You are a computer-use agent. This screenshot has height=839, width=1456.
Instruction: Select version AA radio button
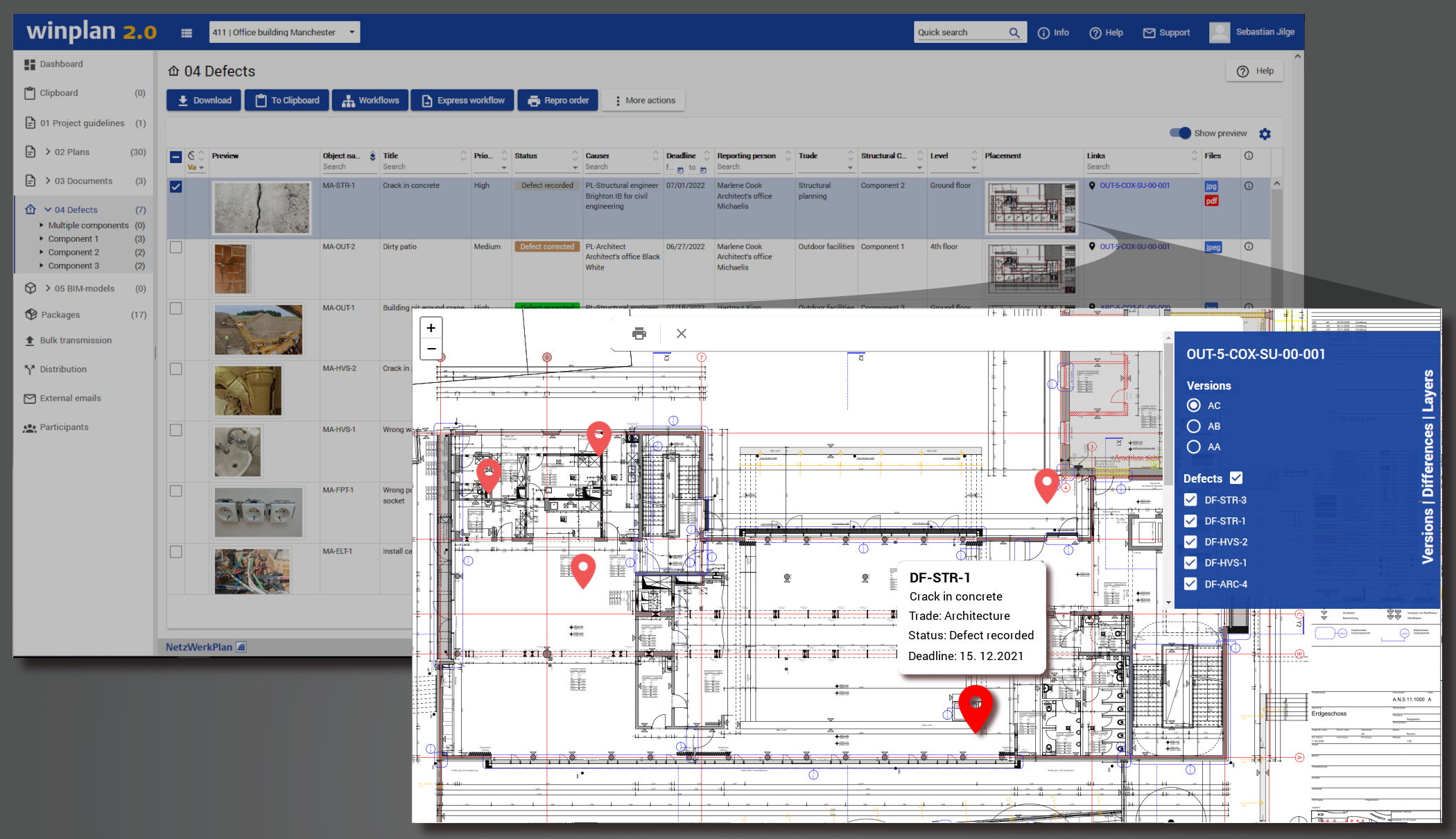pos(1194,447)
